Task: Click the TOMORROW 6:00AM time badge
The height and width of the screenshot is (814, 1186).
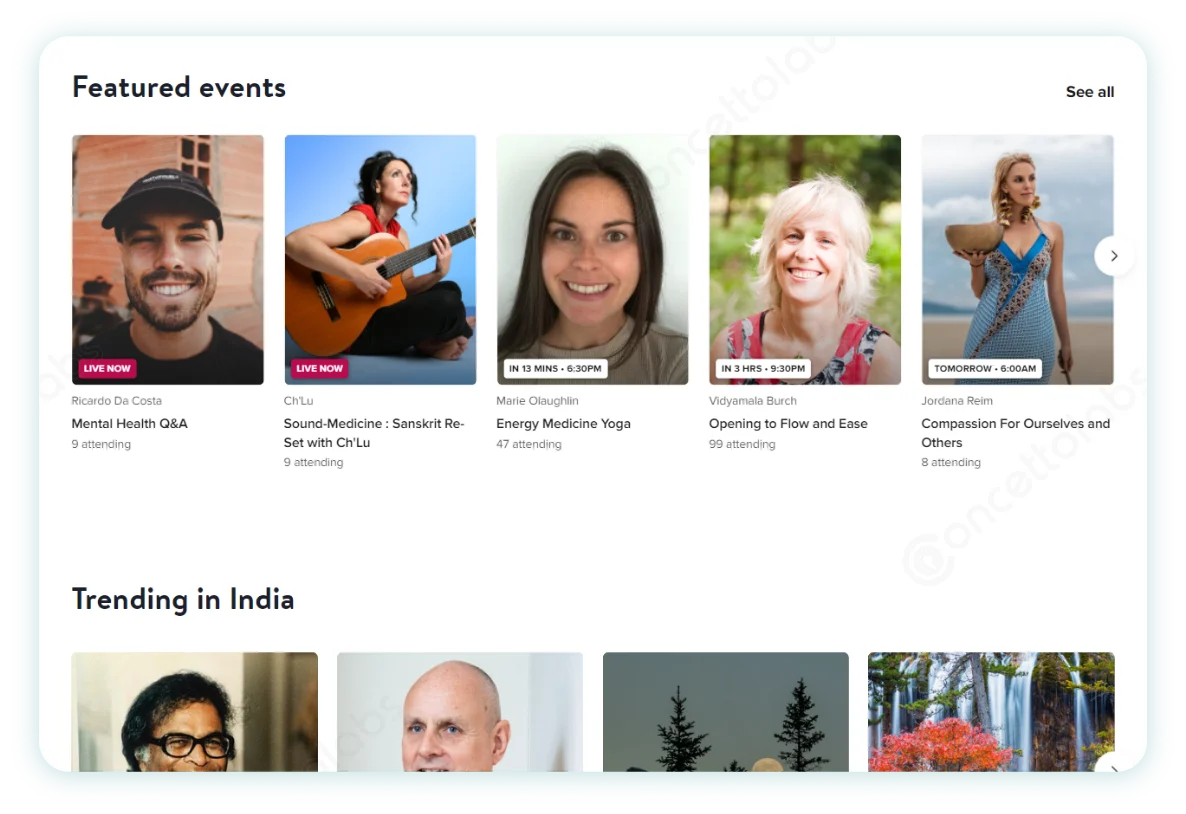Action: [985, 368]
